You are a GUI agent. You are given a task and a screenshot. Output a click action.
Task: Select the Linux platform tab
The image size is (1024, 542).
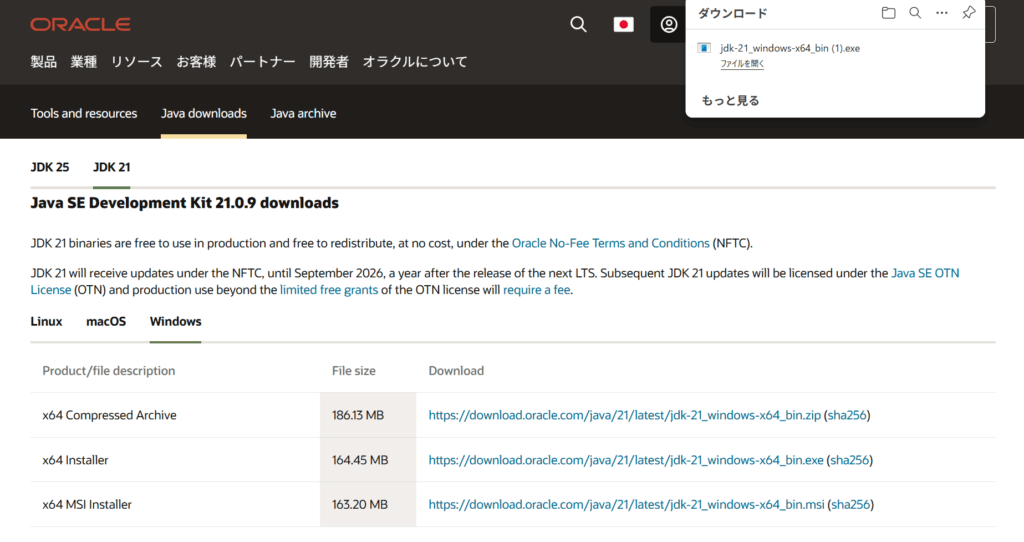[46, 321]
